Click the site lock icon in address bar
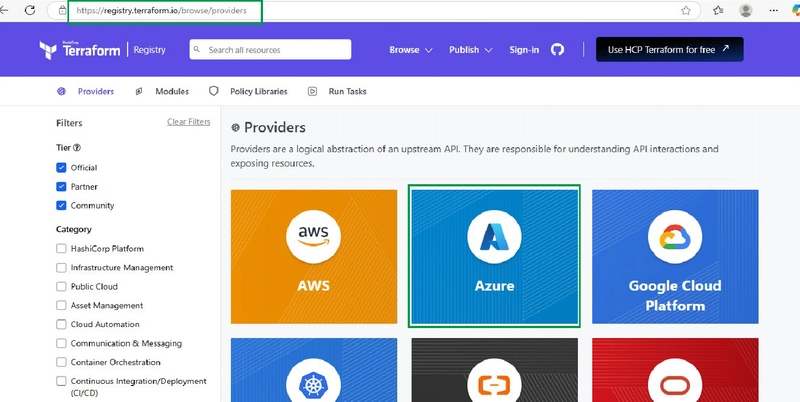The height and width of the screenshot is (402, 800). pyautogui.click(x=62, y=10)
